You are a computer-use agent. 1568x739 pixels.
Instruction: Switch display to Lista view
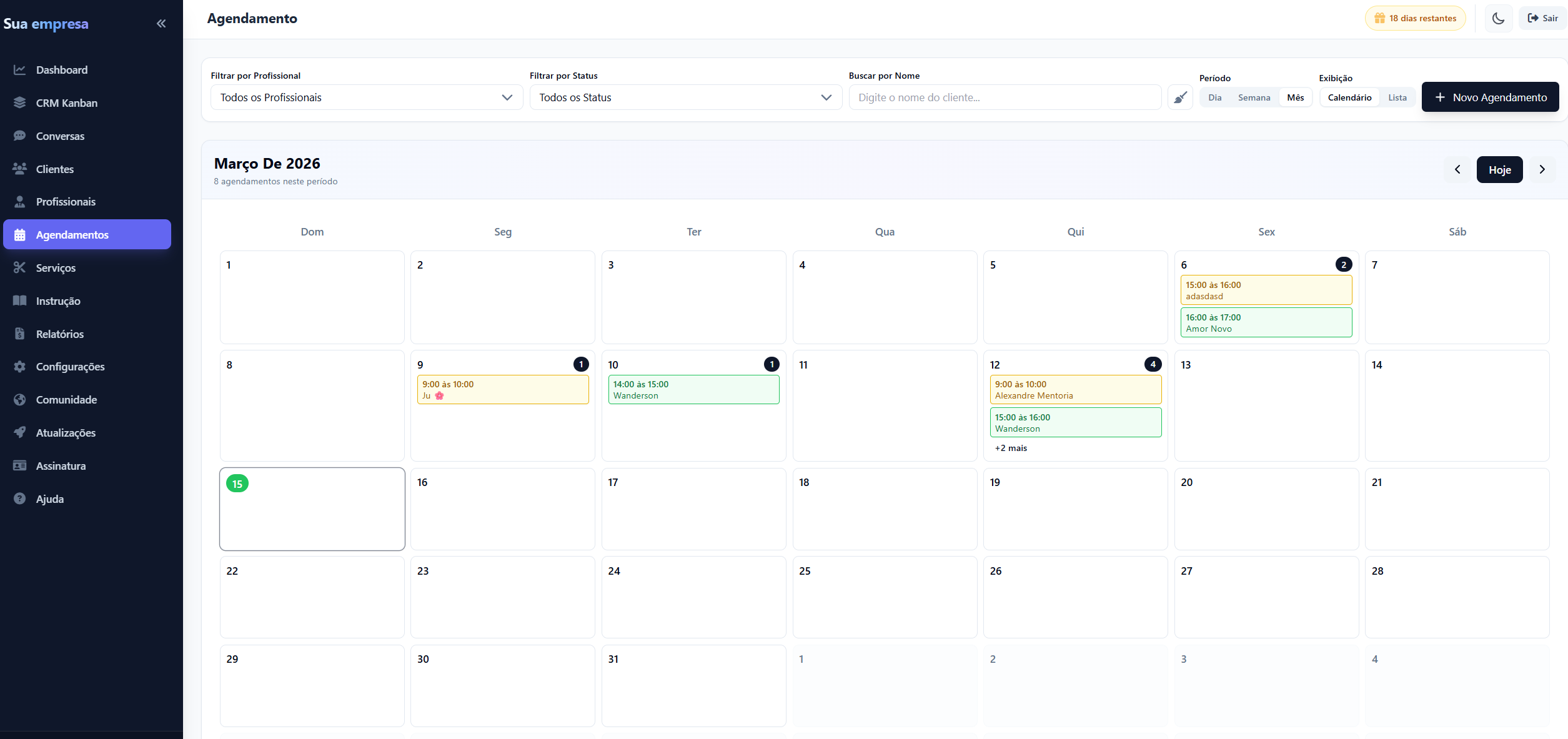[x=1397, y=97]
